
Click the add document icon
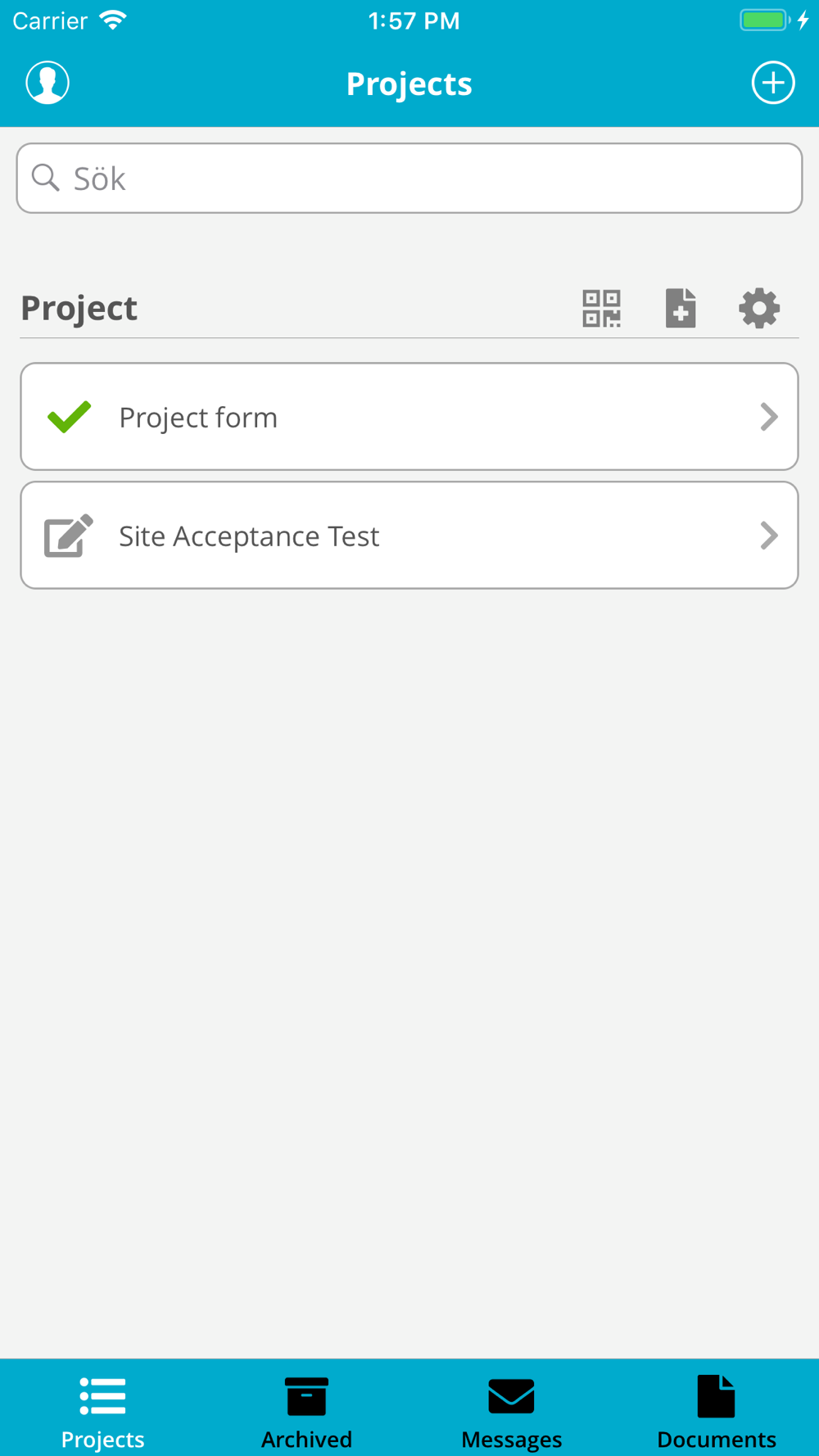tap(681, 309)
